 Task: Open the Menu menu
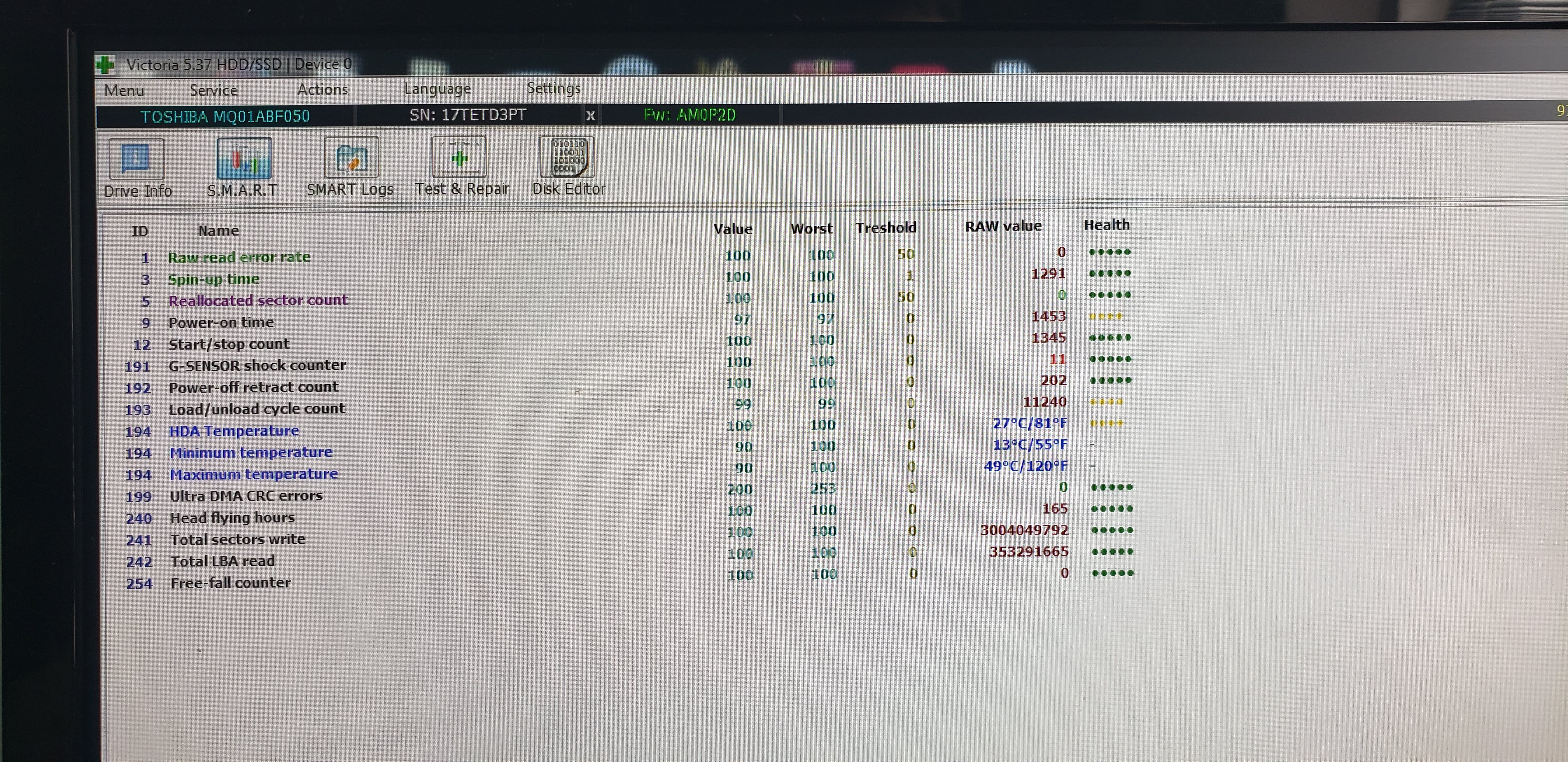pos(124,91)
